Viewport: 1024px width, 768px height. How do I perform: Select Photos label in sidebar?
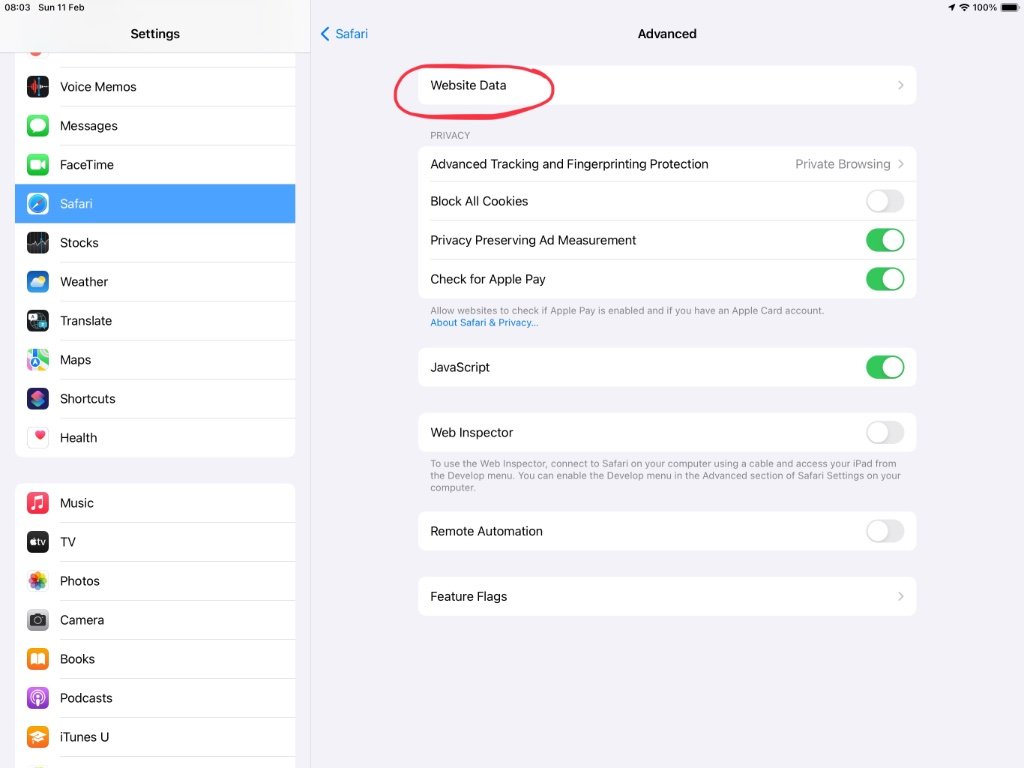[80, 581]
